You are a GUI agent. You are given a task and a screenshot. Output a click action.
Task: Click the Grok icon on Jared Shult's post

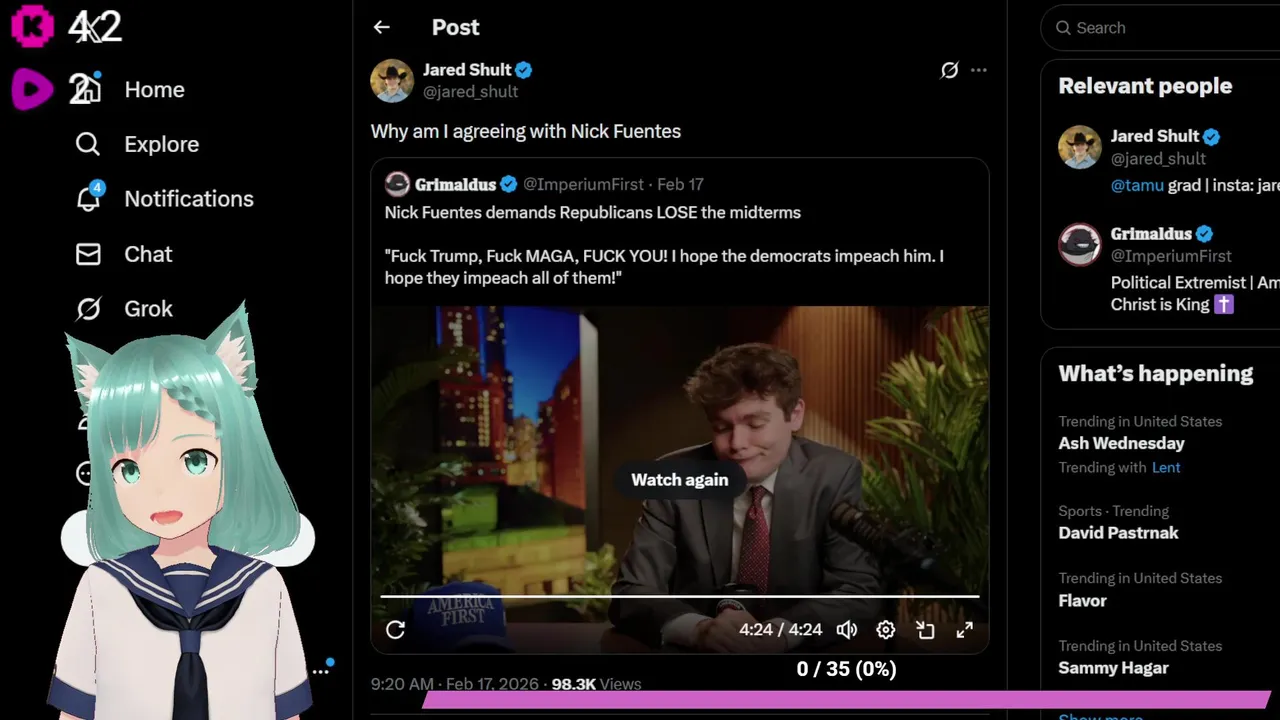pyautogui.click(x=949, y=70)
